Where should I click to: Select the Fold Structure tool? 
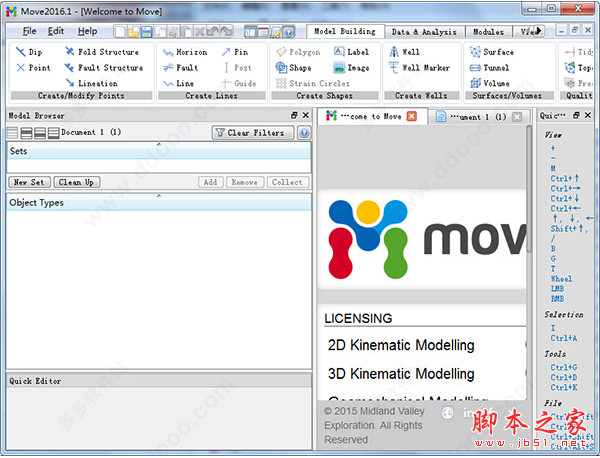102,52
